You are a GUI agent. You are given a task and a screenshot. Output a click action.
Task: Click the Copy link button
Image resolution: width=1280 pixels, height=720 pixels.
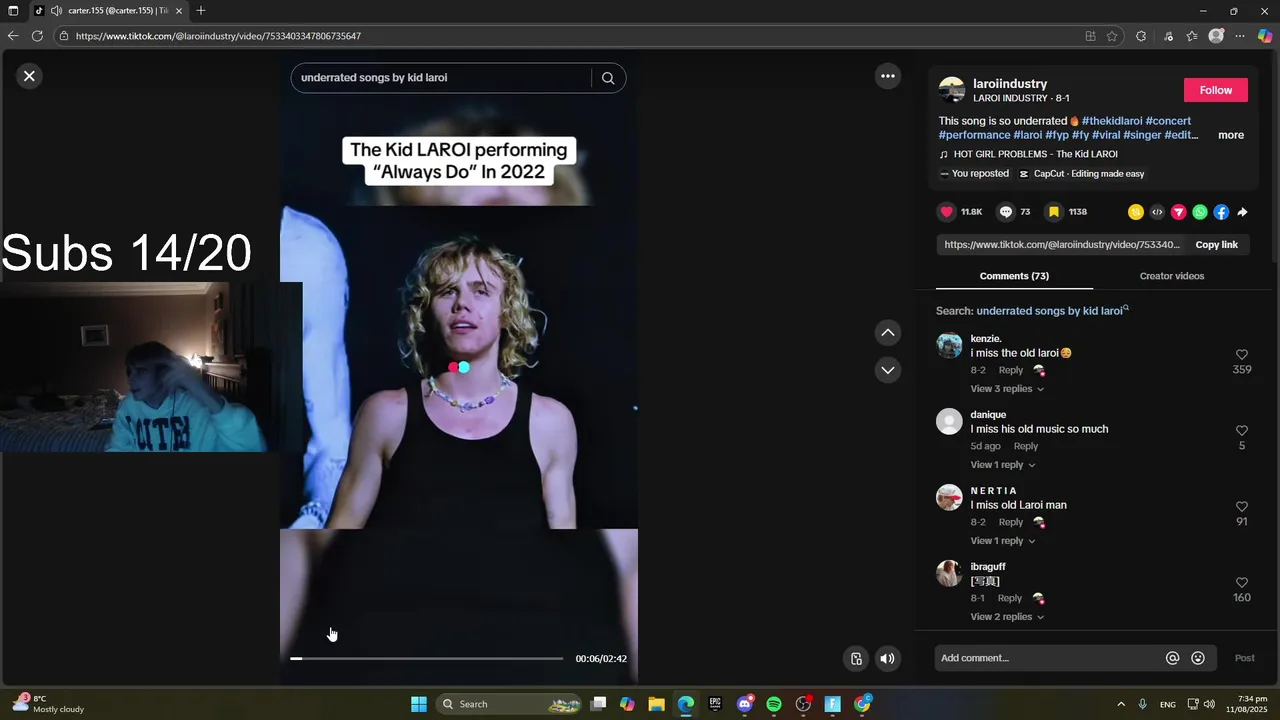tap(1216, 245)
